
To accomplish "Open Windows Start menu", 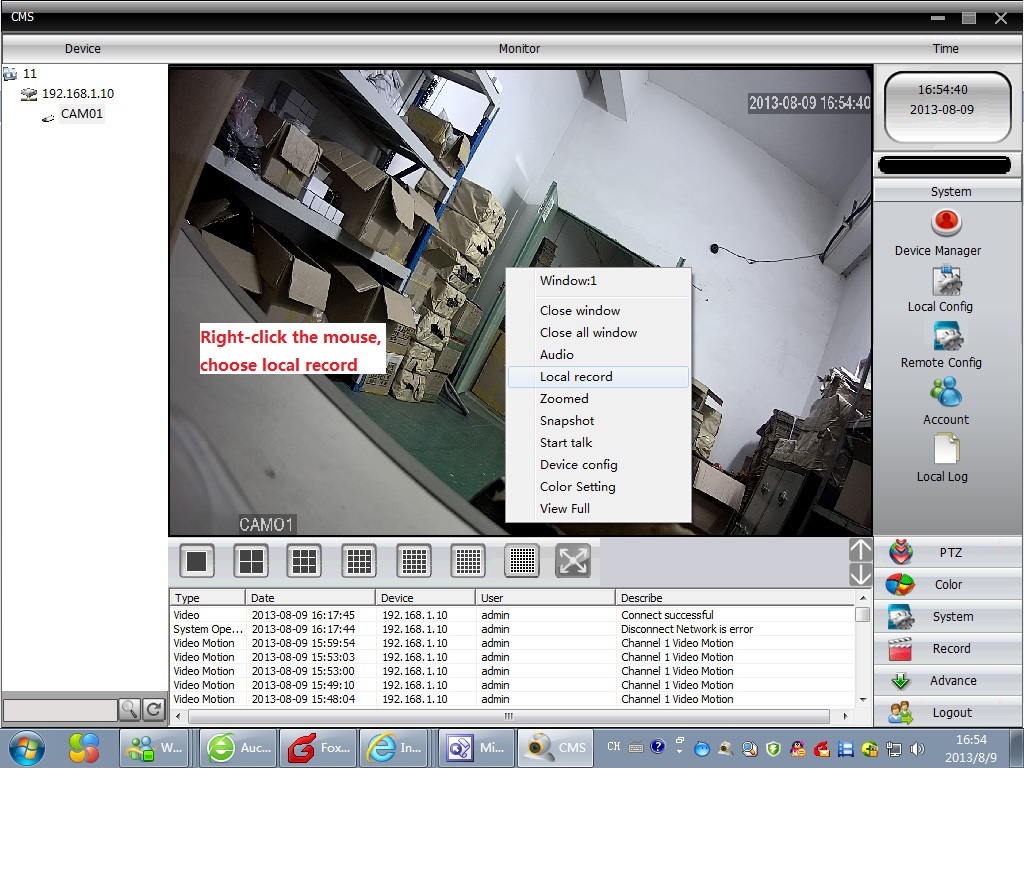I will [x=26, y=748].
